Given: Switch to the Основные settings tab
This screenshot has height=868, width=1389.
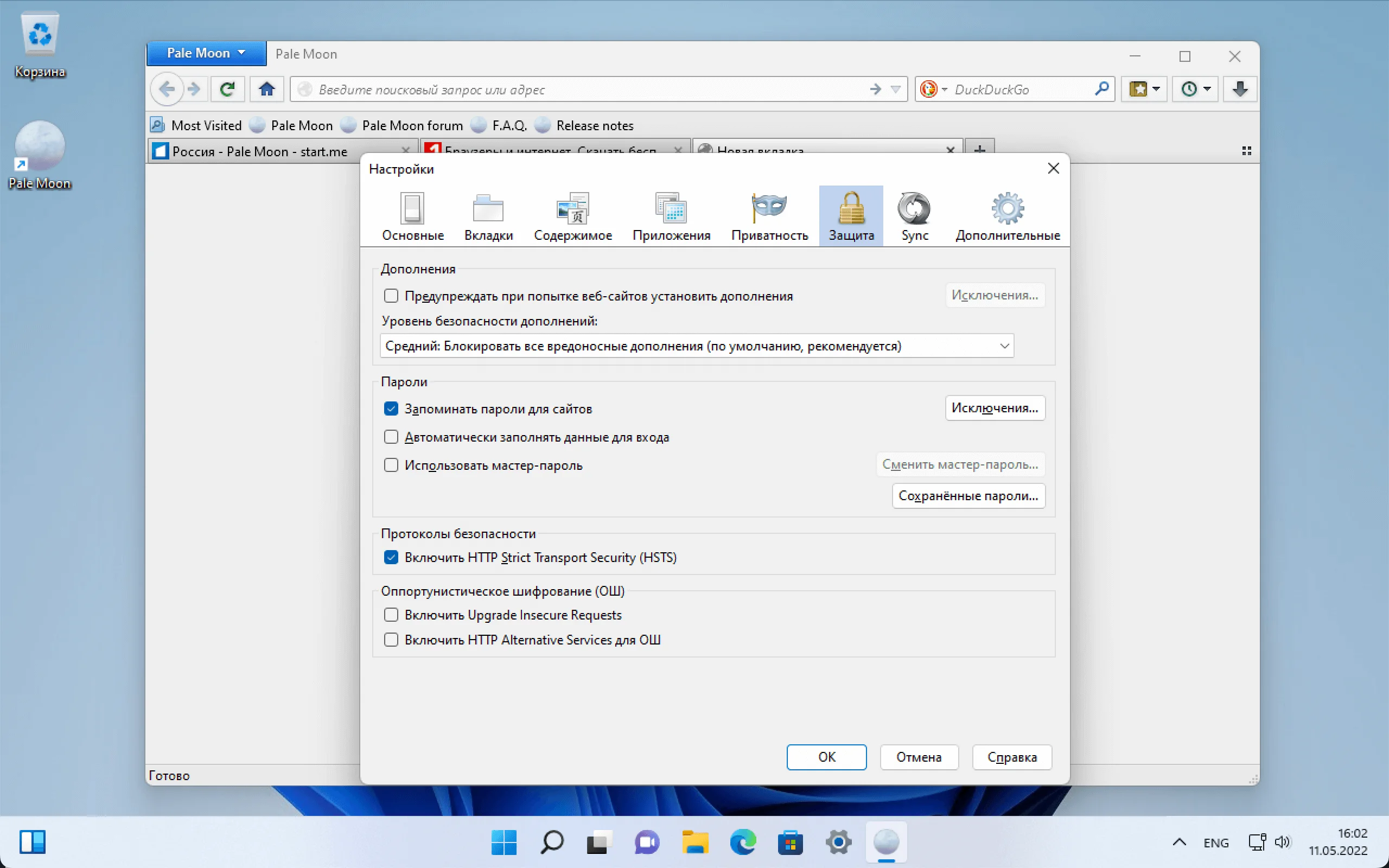Looking at the screenshot, I should coord(413,216).
